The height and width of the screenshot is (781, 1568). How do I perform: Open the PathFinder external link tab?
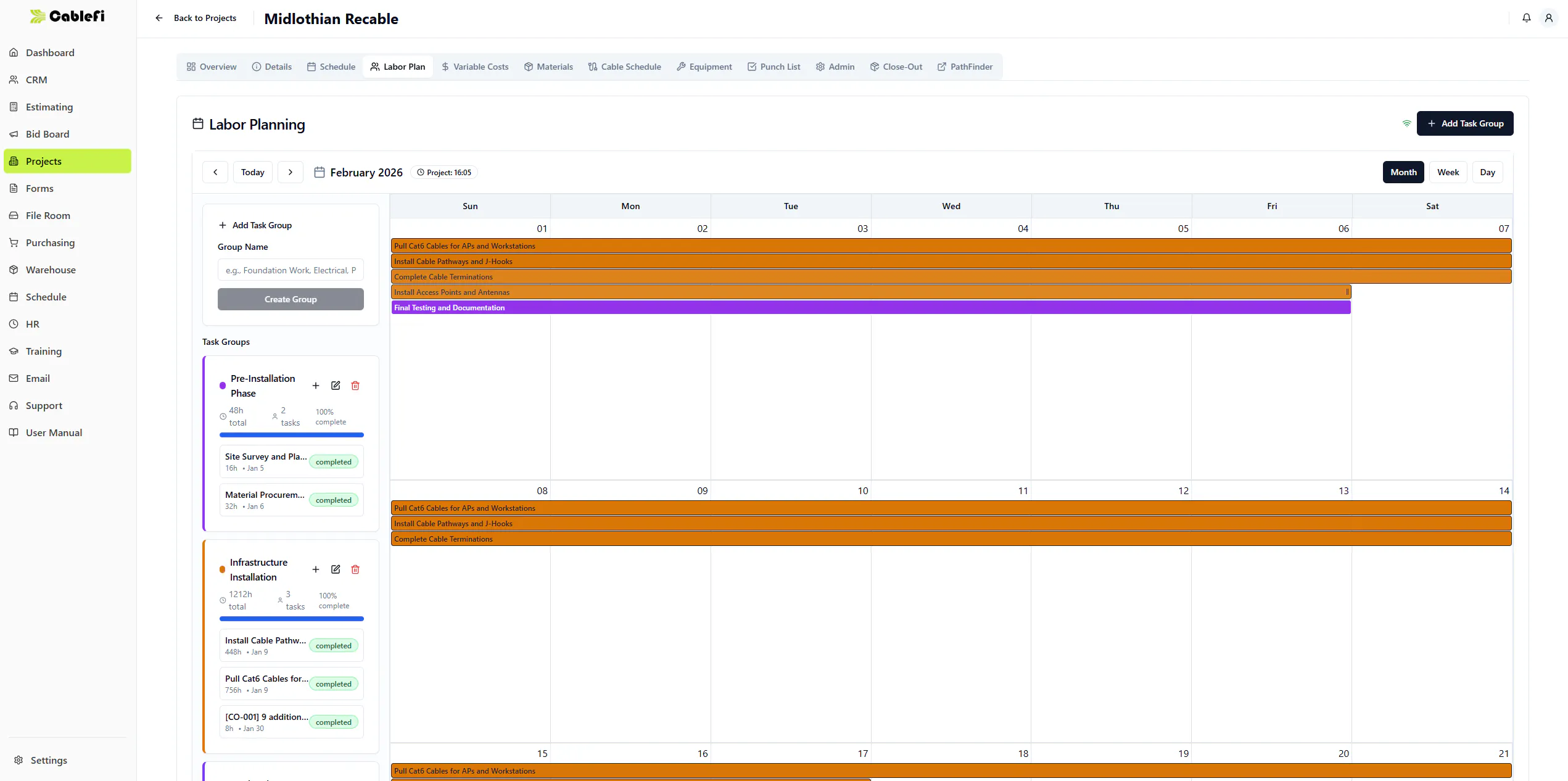click(x=965, y=67)
